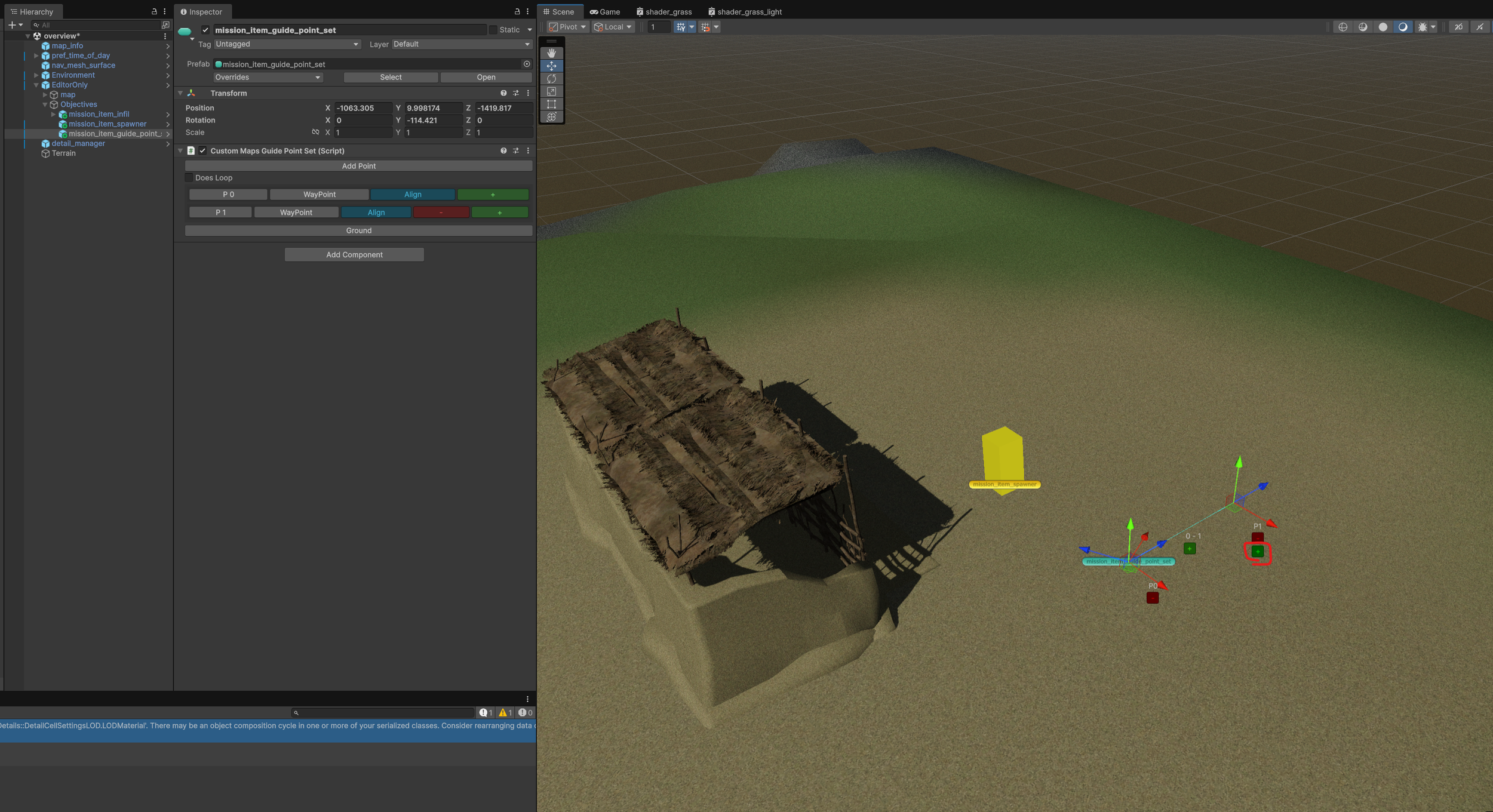Switch to the Game tab

point(604,11)
